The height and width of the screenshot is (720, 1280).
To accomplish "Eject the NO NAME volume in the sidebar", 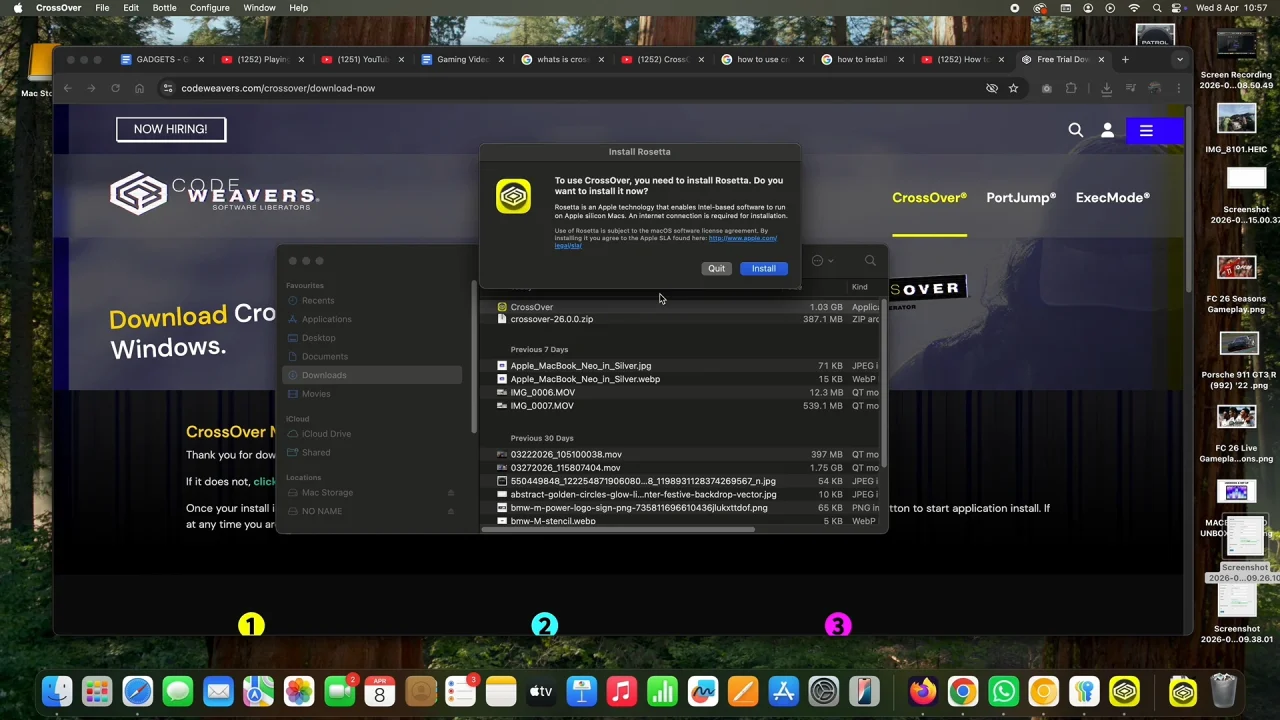I will 450,511.
